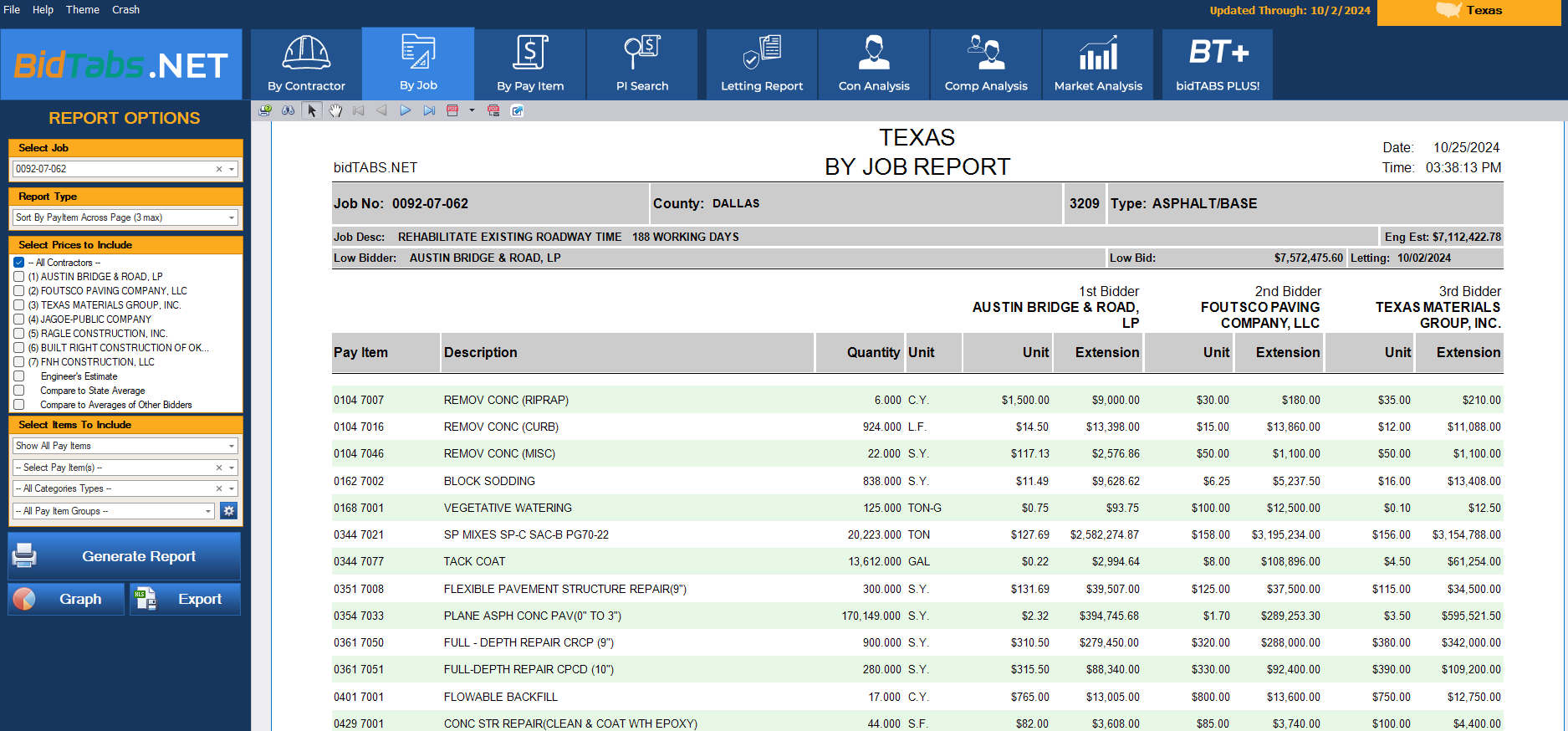Check Built Right Construction of OK

click(x=18, y=348)
